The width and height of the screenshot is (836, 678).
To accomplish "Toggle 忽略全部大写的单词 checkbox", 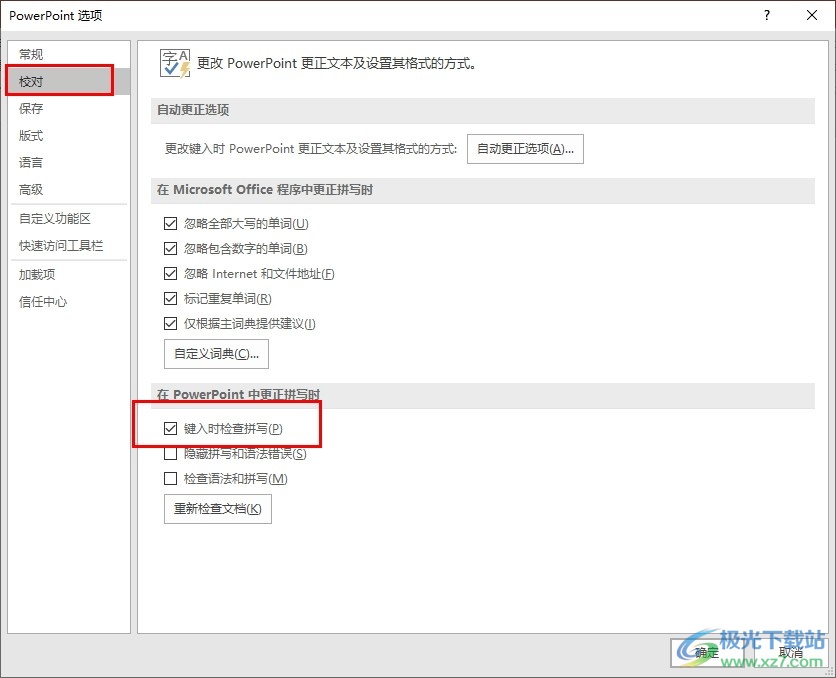I will (170, 224).
